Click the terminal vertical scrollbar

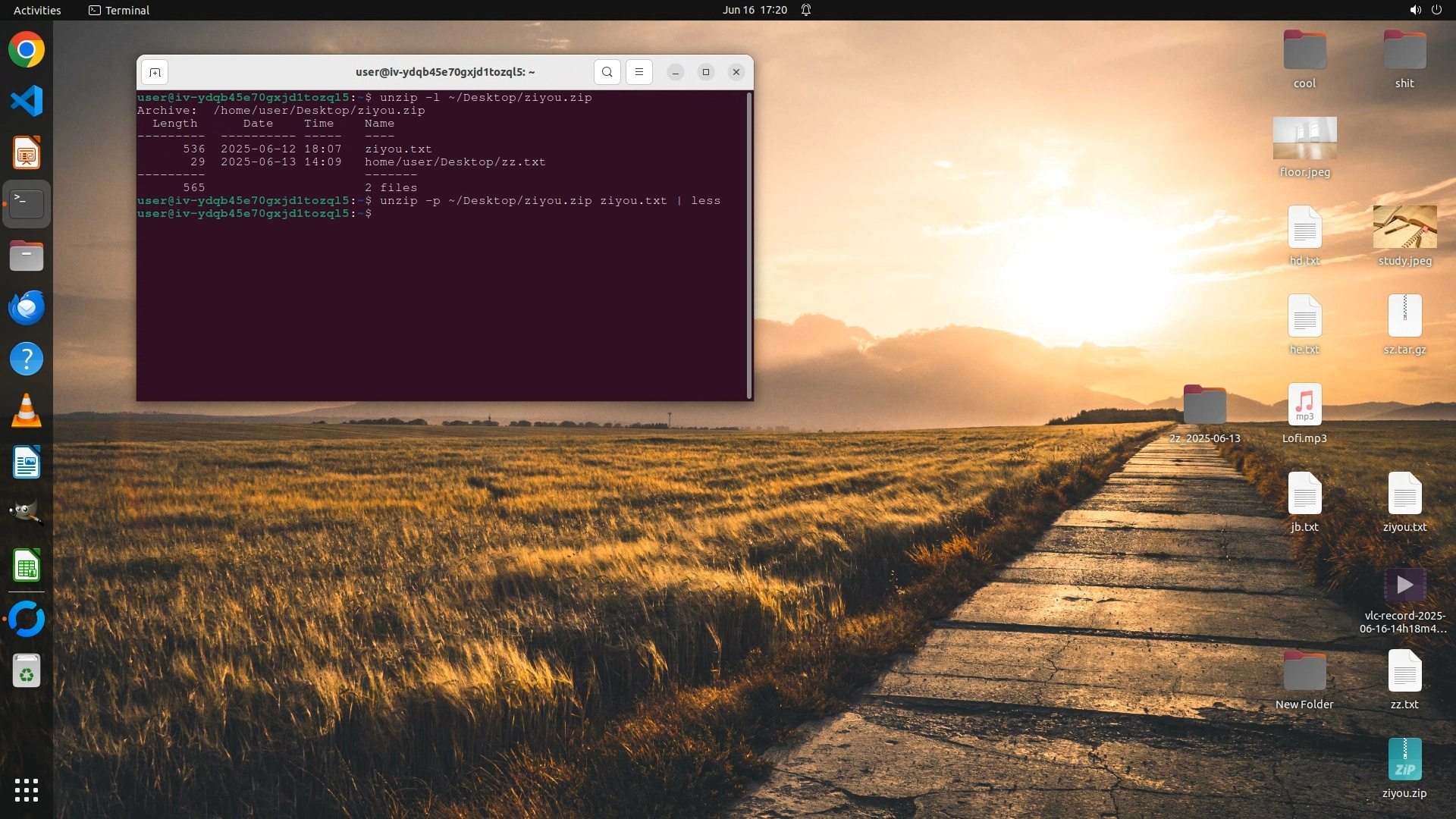(x=749, y=245)
